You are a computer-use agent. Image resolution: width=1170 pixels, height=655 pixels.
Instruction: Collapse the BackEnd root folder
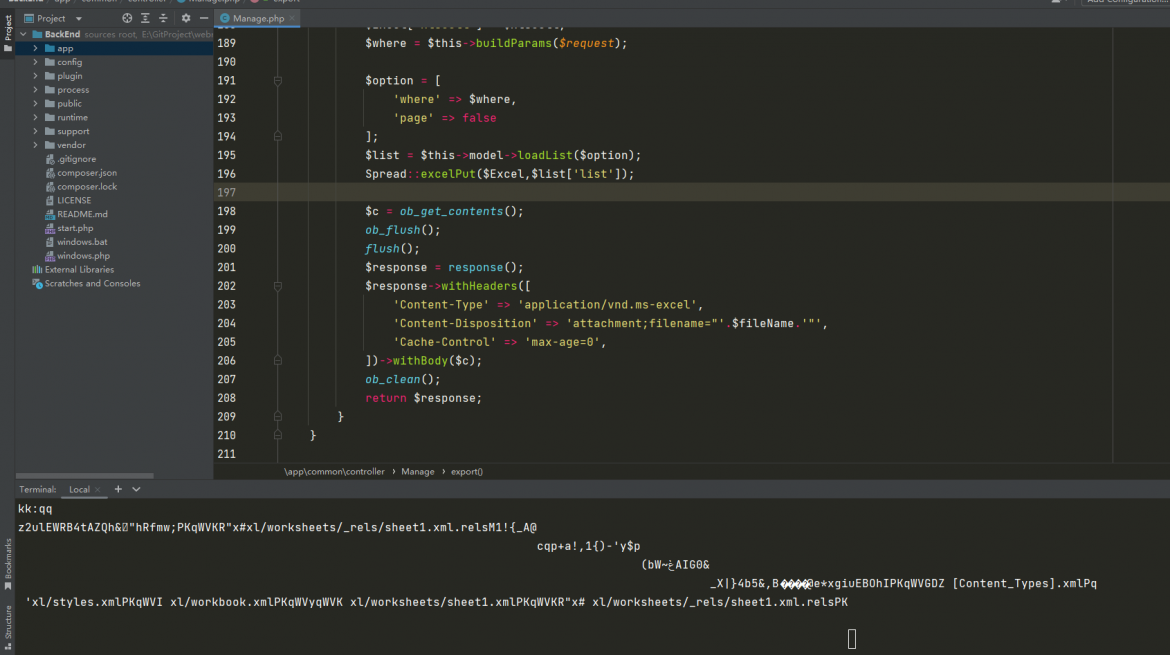24,34
